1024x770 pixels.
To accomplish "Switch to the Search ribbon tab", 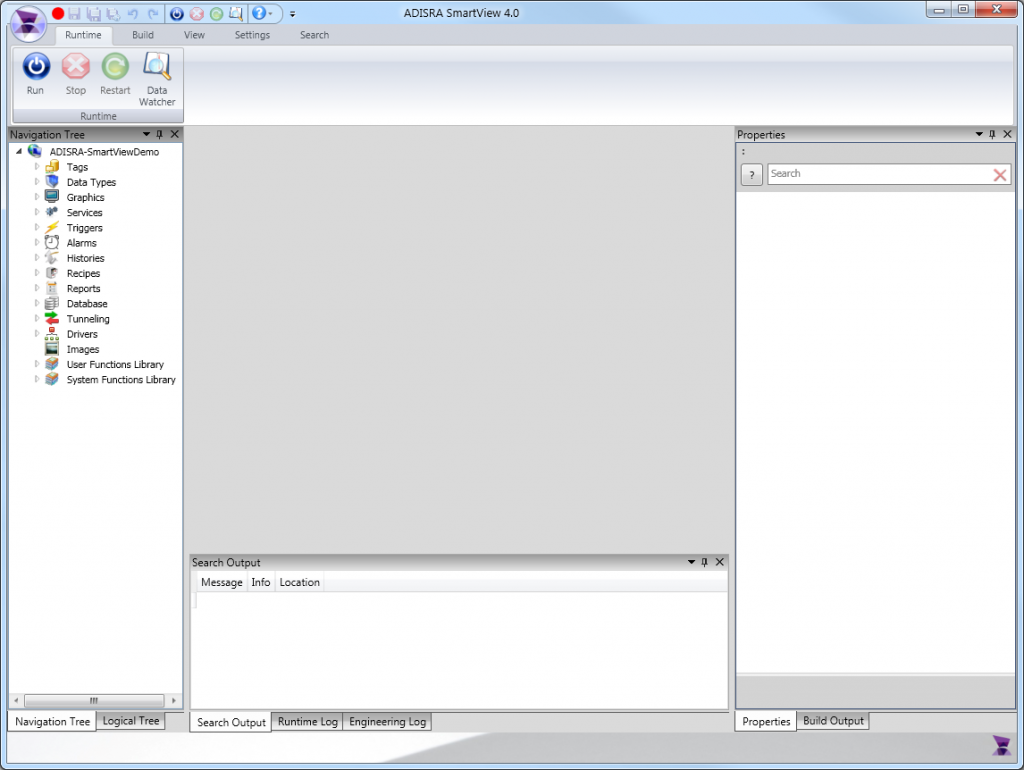I will (314, 35).
